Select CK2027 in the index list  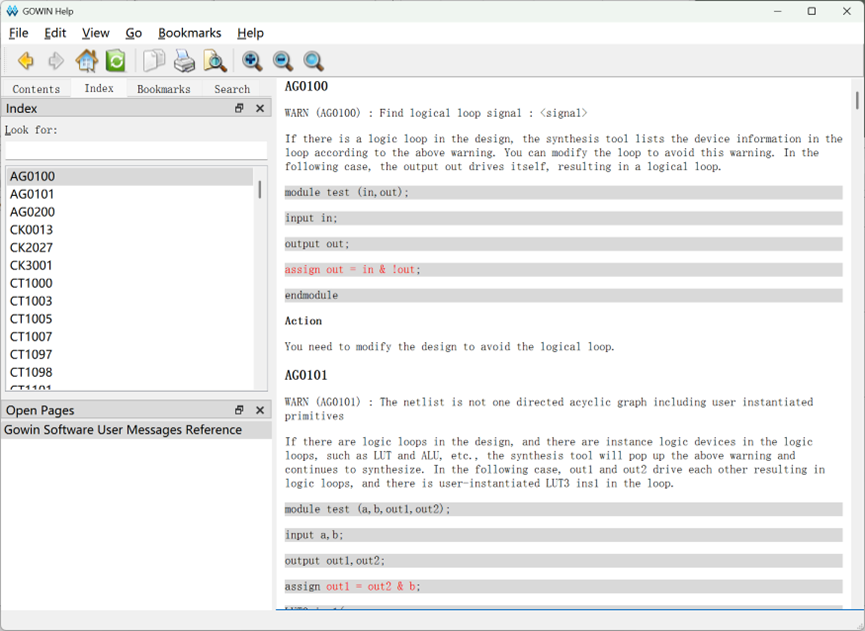(130, 248)
